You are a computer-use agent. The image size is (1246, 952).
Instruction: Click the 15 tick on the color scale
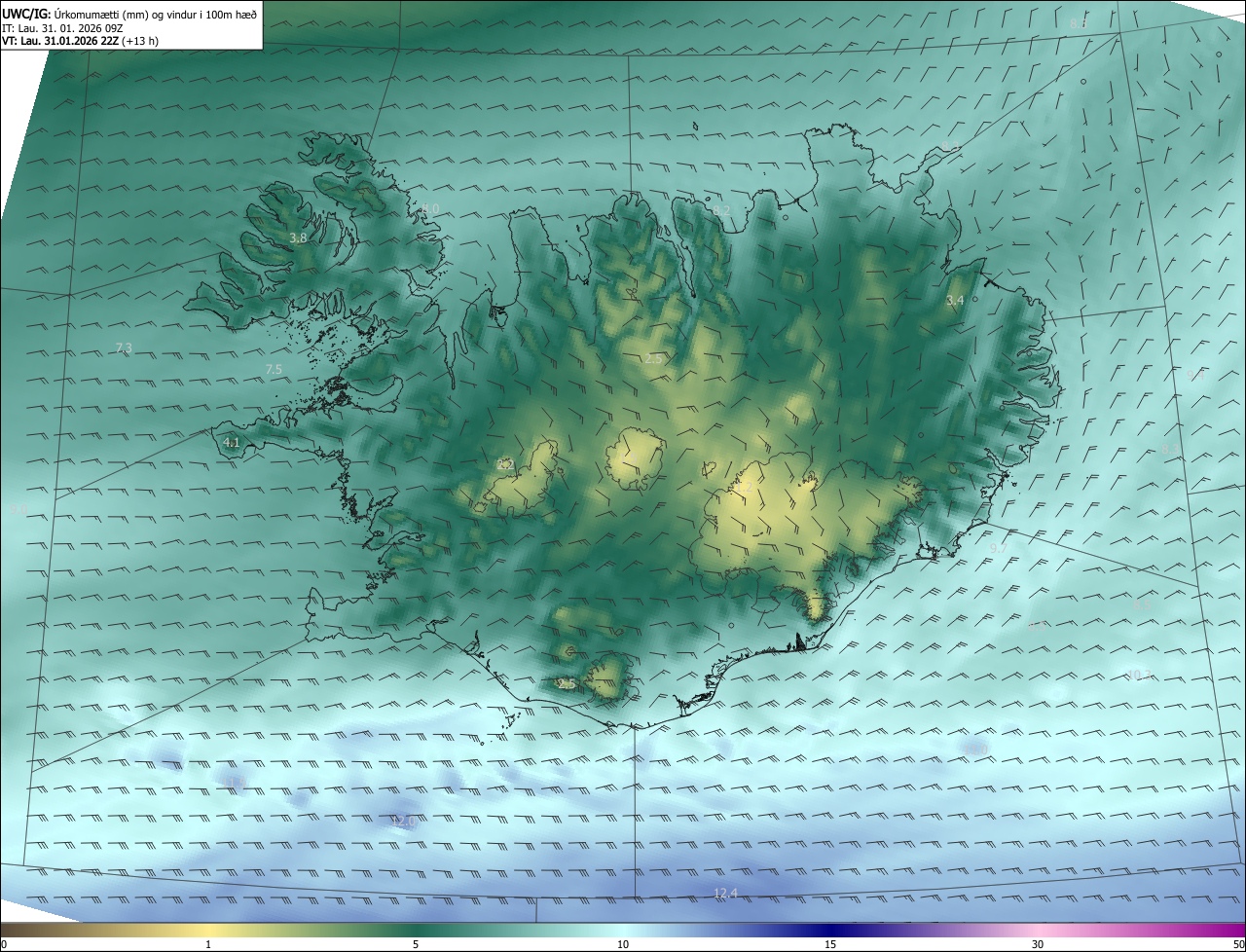830,944
